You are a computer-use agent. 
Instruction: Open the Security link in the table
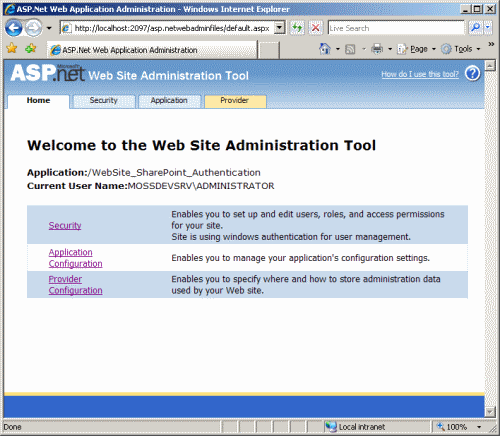pos(65,226)
